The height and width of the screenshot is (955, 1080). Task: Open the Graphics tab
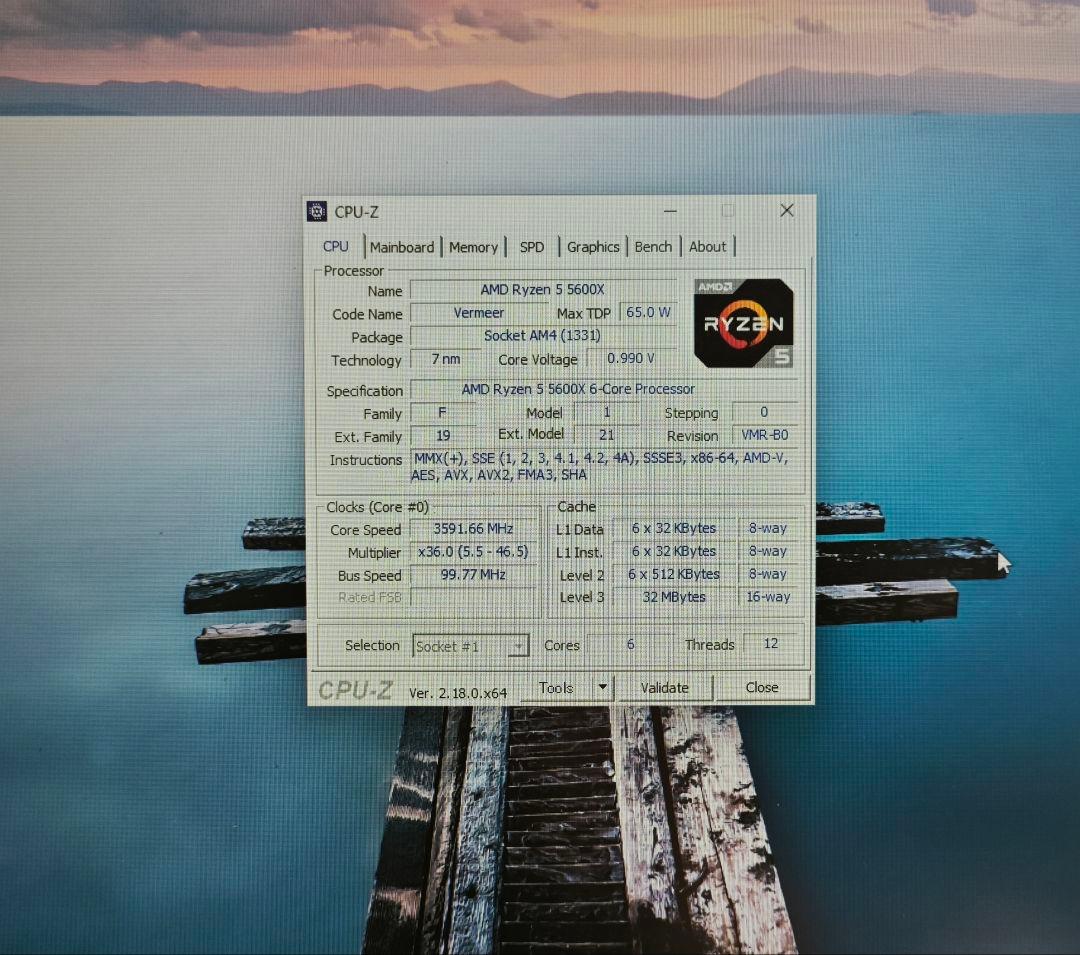(593, 246)
